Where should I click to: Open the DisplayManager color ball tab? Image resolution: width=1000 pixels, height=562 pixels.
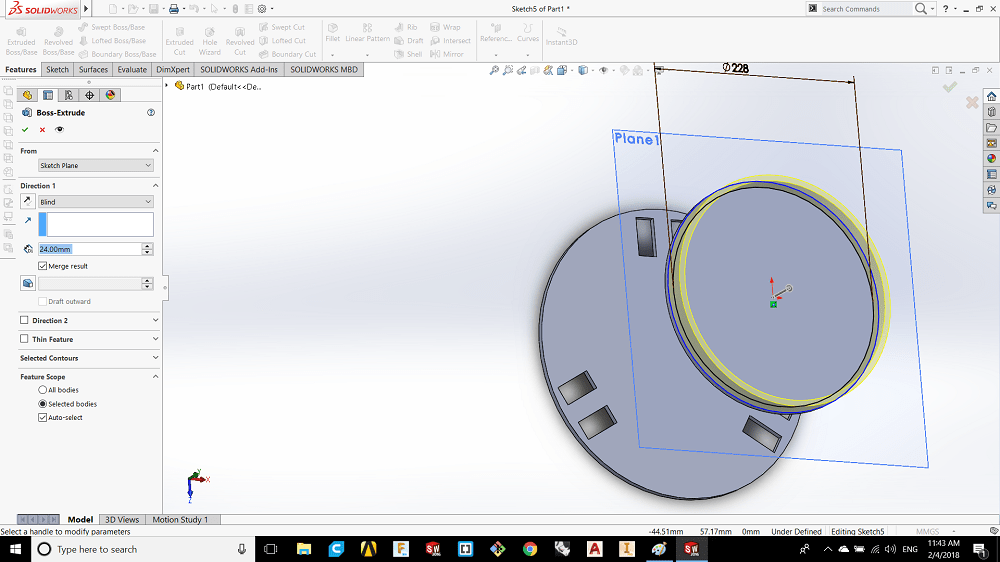pos(110,95)
